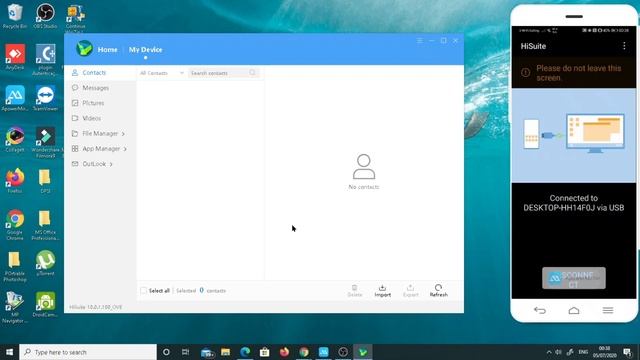The image size is (640, 360).
Task: Select the Wondershare Filmora9 desktop icon
Action: pyautogui.click(x=46, y=142)
